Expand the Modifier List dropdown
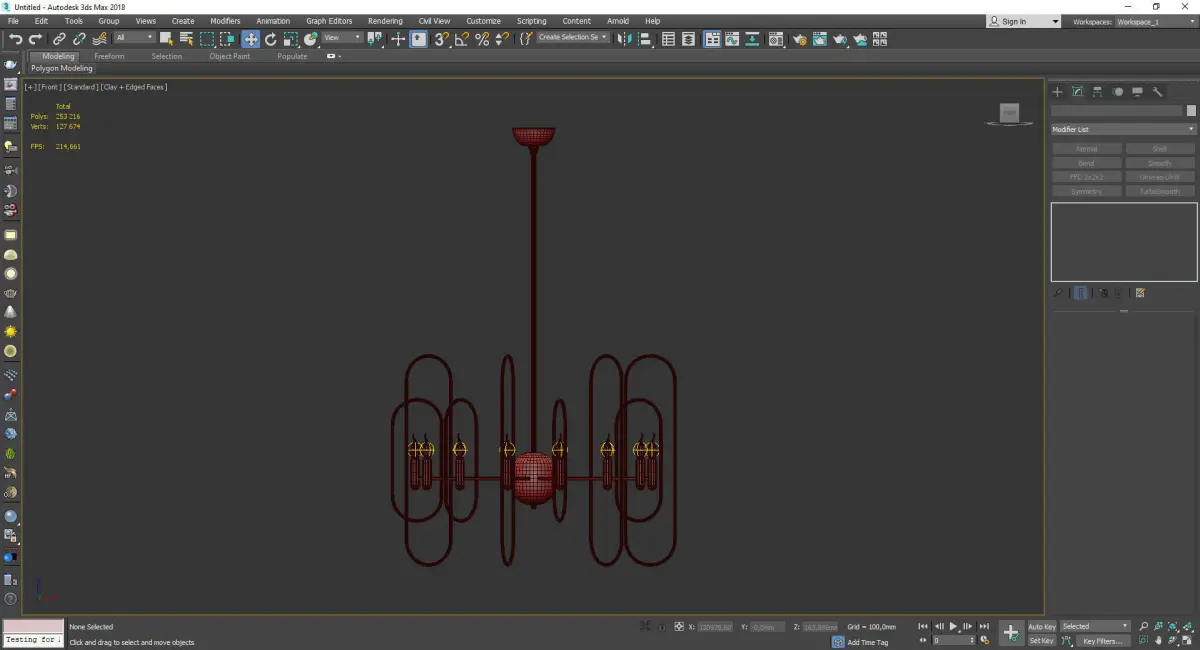This screenshot has width=1200, height=650. point(1123,129)
